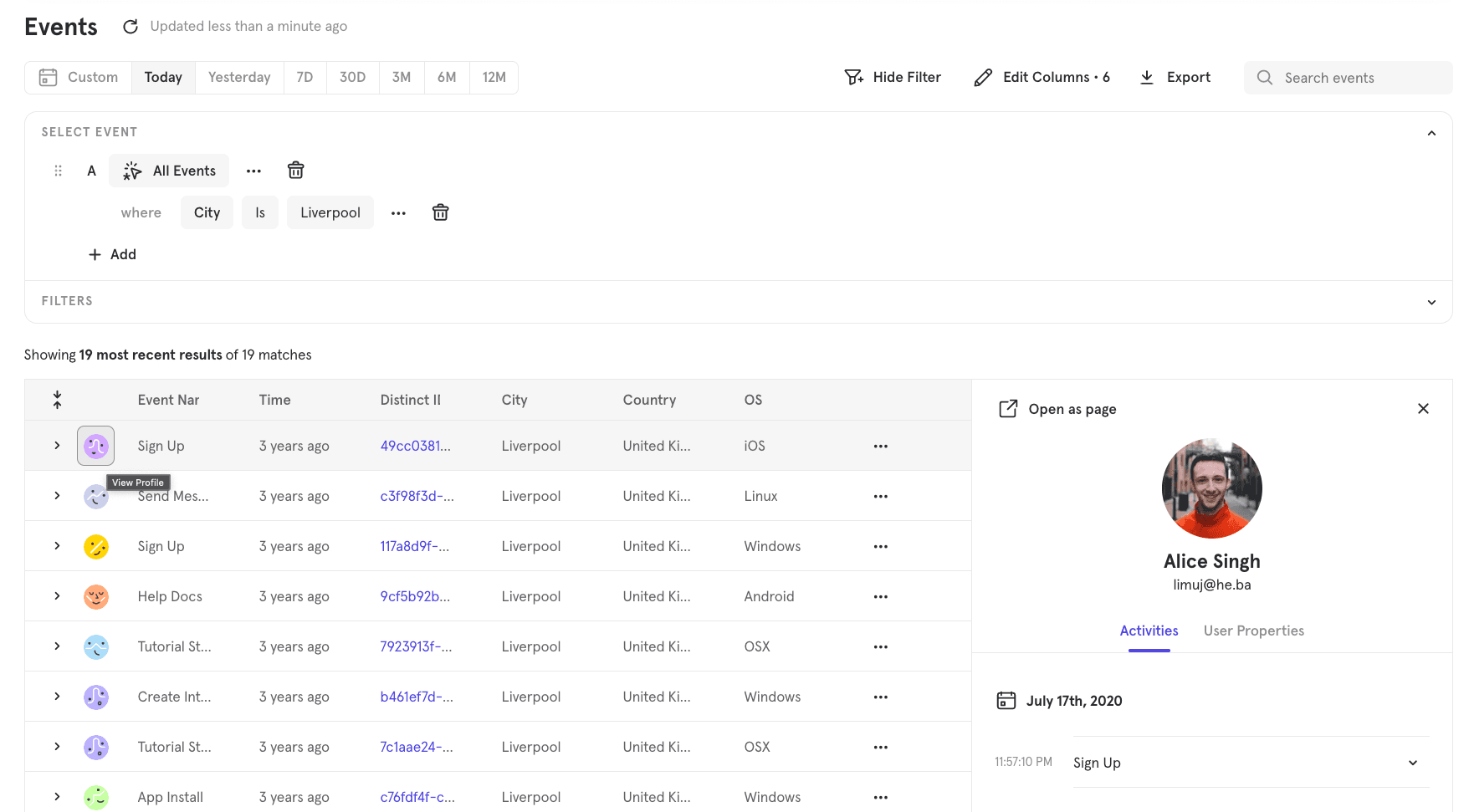
Task: Click Open as page icon in profile panel
Action: pos(1008,409)
